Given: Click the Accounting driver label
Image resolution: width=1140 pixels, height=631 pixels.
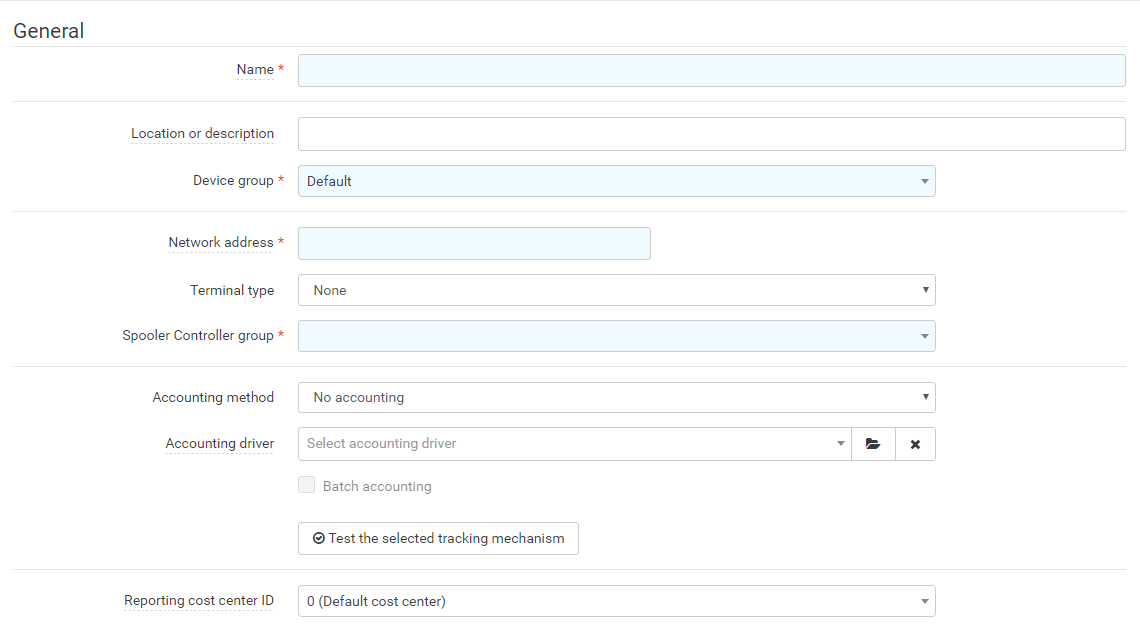Looking at the screenshot, I should click(x=219, y=444).
